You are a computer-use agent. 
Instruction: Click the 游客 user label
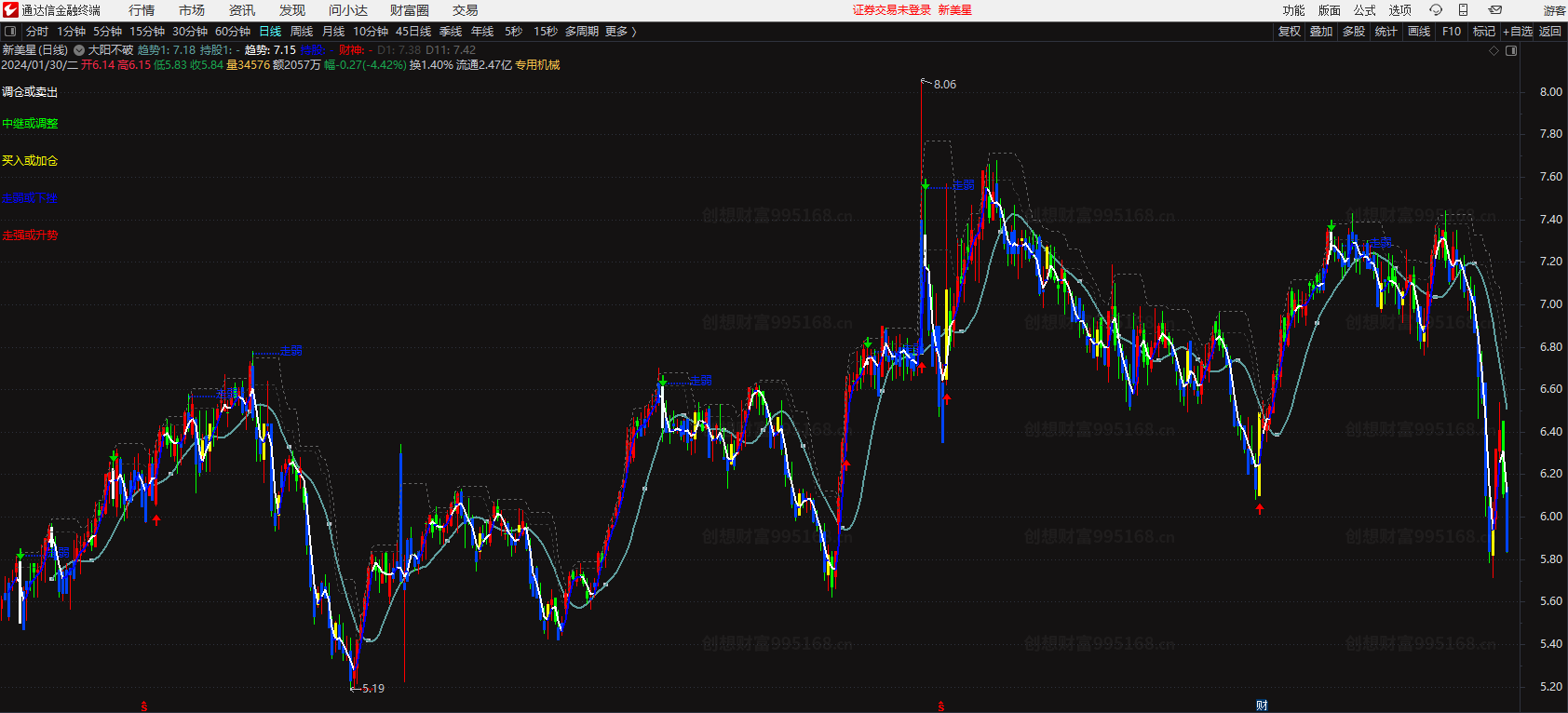point(1555,10)
